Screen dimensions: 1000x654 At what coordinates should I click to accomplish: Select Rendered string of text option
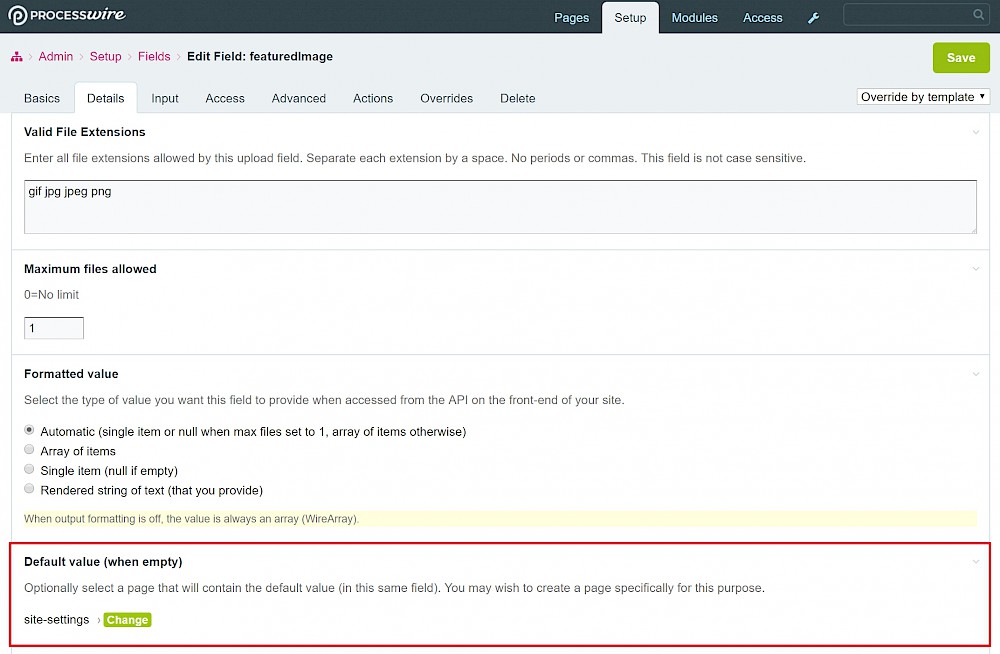(29, 489)
